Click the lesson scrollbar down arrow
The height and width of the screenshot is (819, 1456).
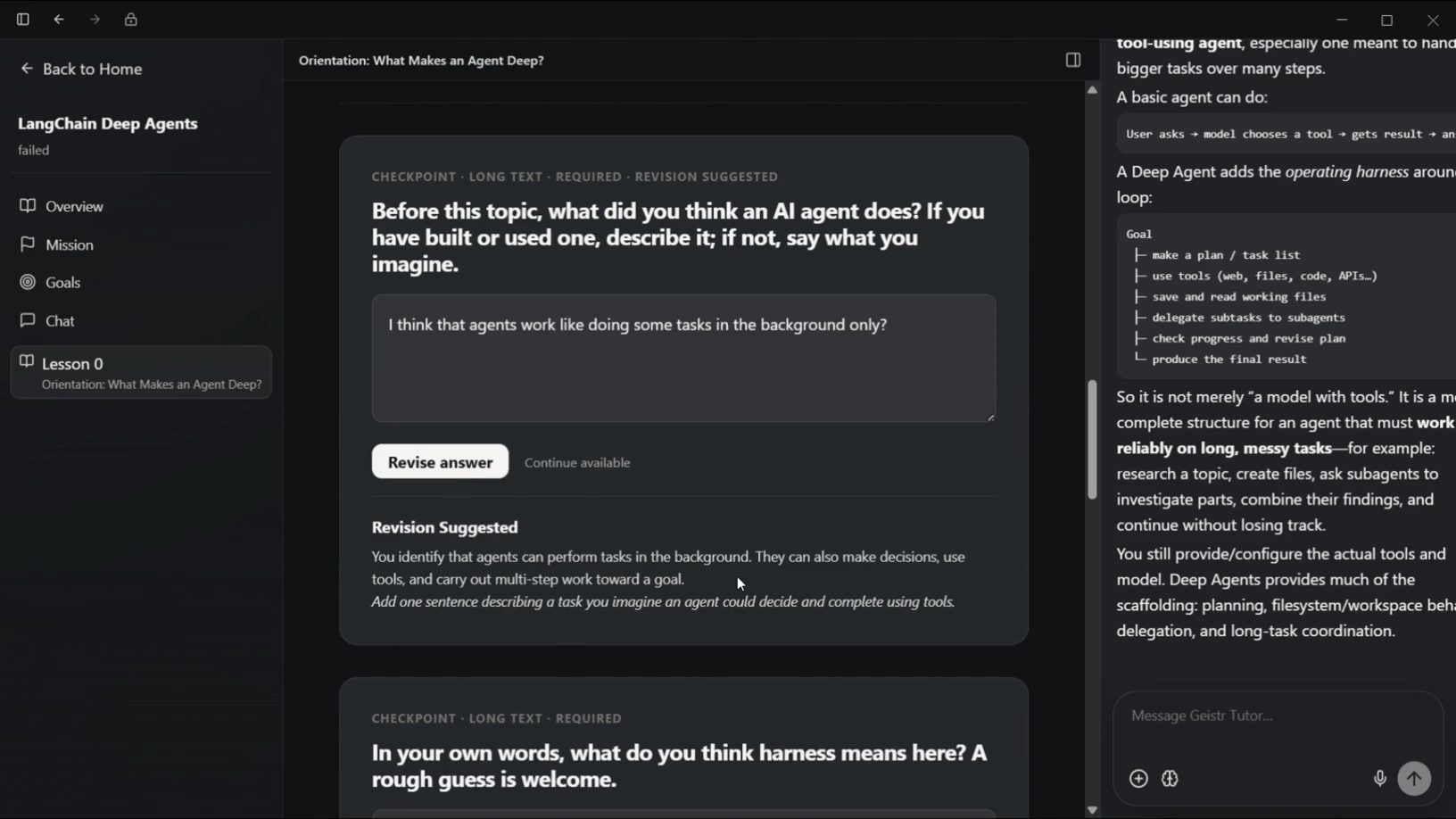pos(1092,810)
